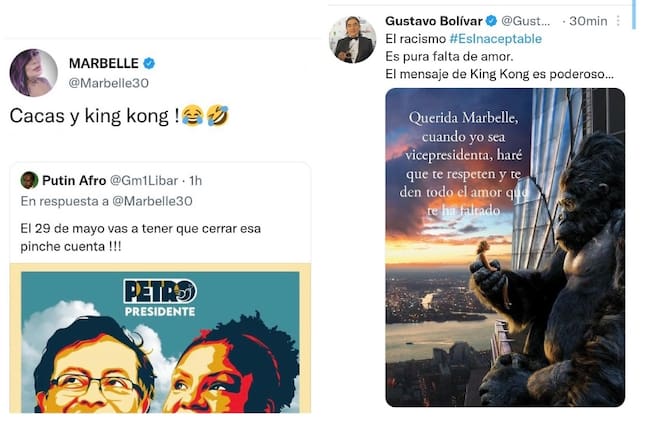Open Gustavo Bolívar's profile avatar
The image size is (650, 426).
pyautogui.click(x=352, y=39)
